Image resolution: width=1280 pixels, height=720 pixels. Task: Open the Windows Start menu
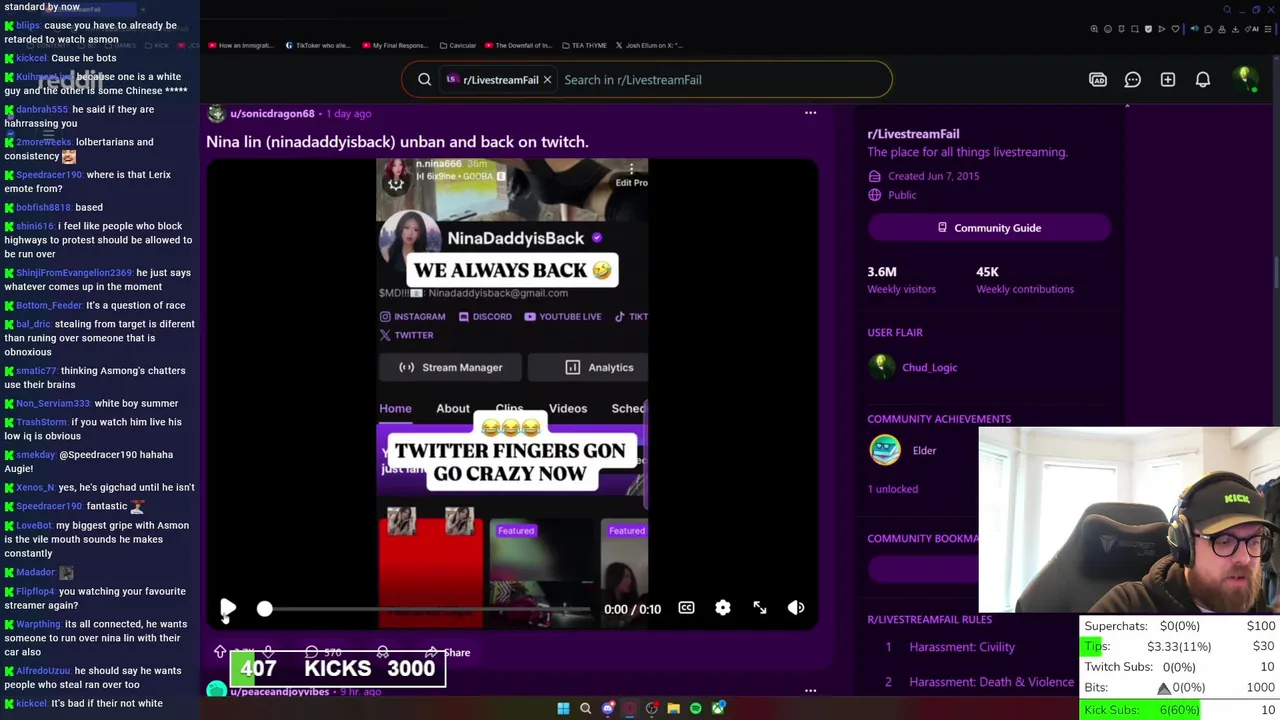click(563, 708)
